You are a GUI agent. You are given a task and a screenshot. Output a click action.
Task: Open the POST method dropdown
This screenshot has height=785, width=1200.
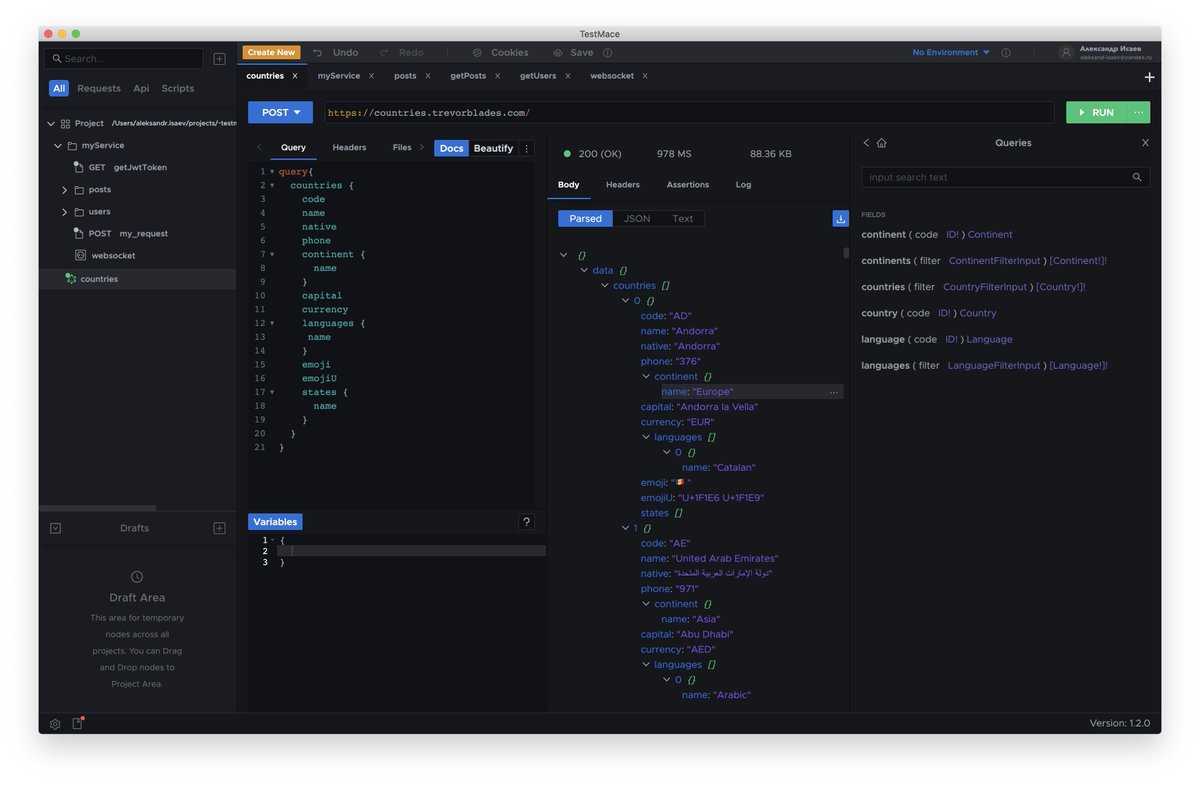pos(281,113)
